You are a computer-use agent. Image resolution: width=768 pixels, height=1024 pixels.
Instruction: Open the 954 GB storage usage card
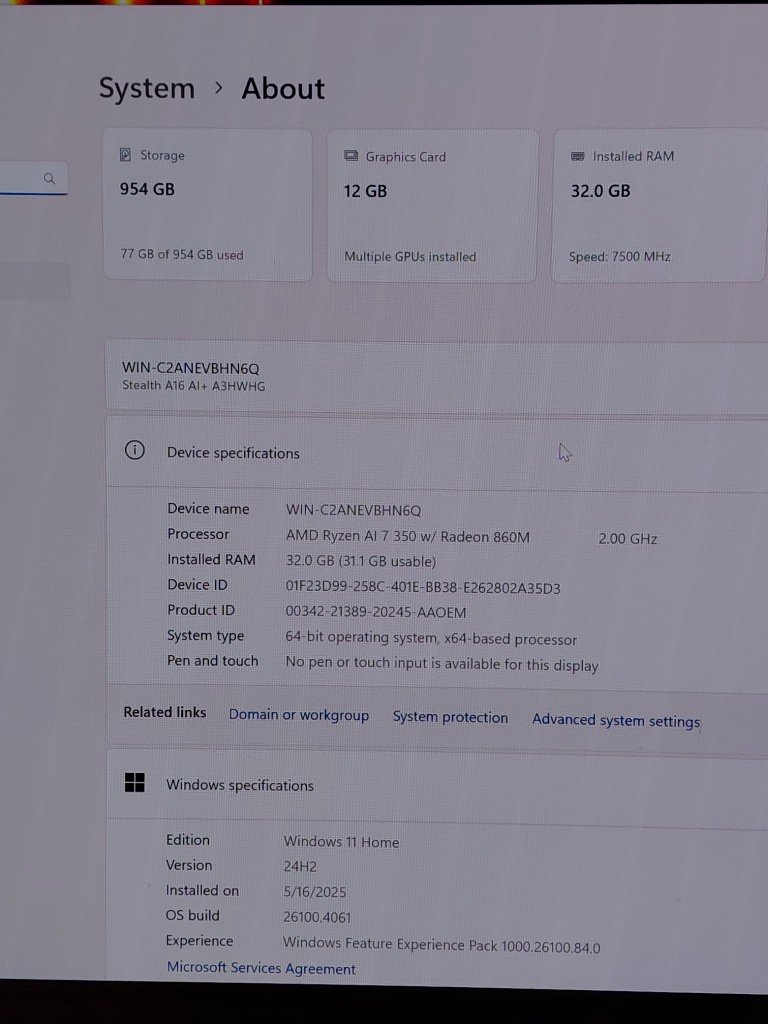[x=207, y=205]
